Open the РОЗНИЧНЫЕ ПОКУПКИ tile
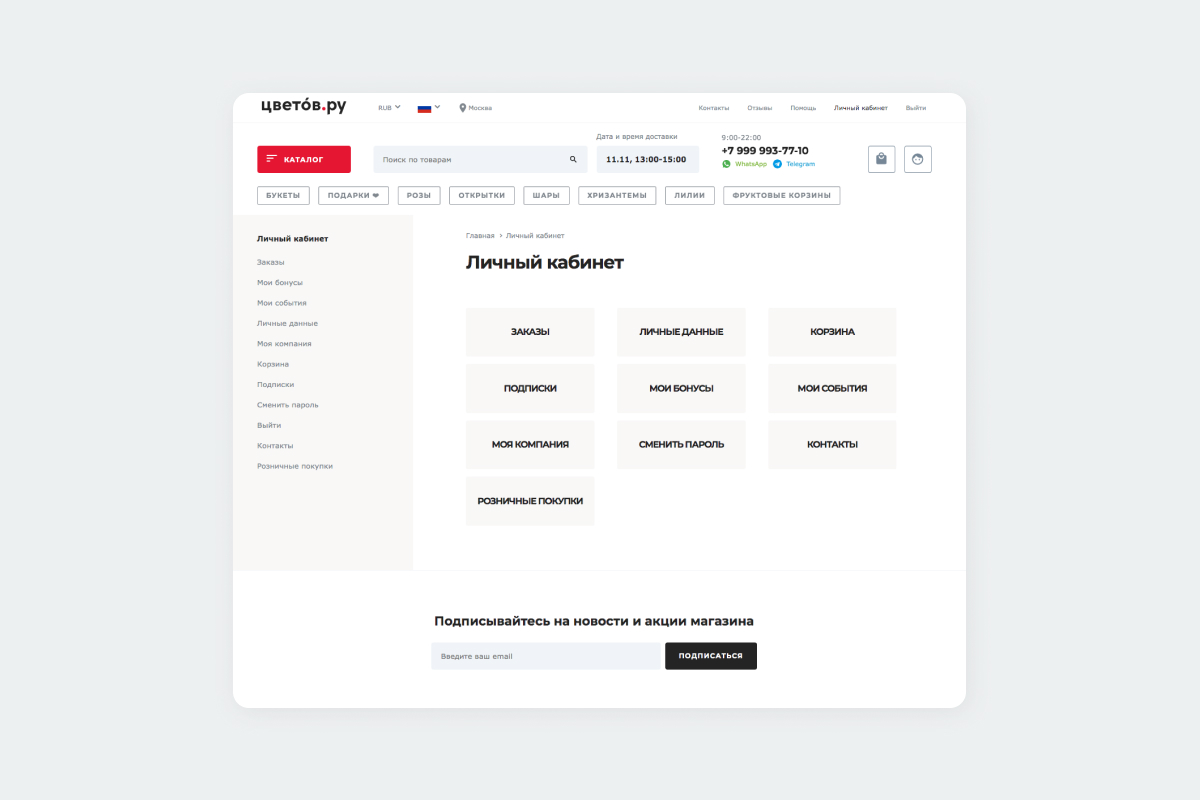This screenshot has width=1200, height=800. pyautogui.click(x=530, y=501)
